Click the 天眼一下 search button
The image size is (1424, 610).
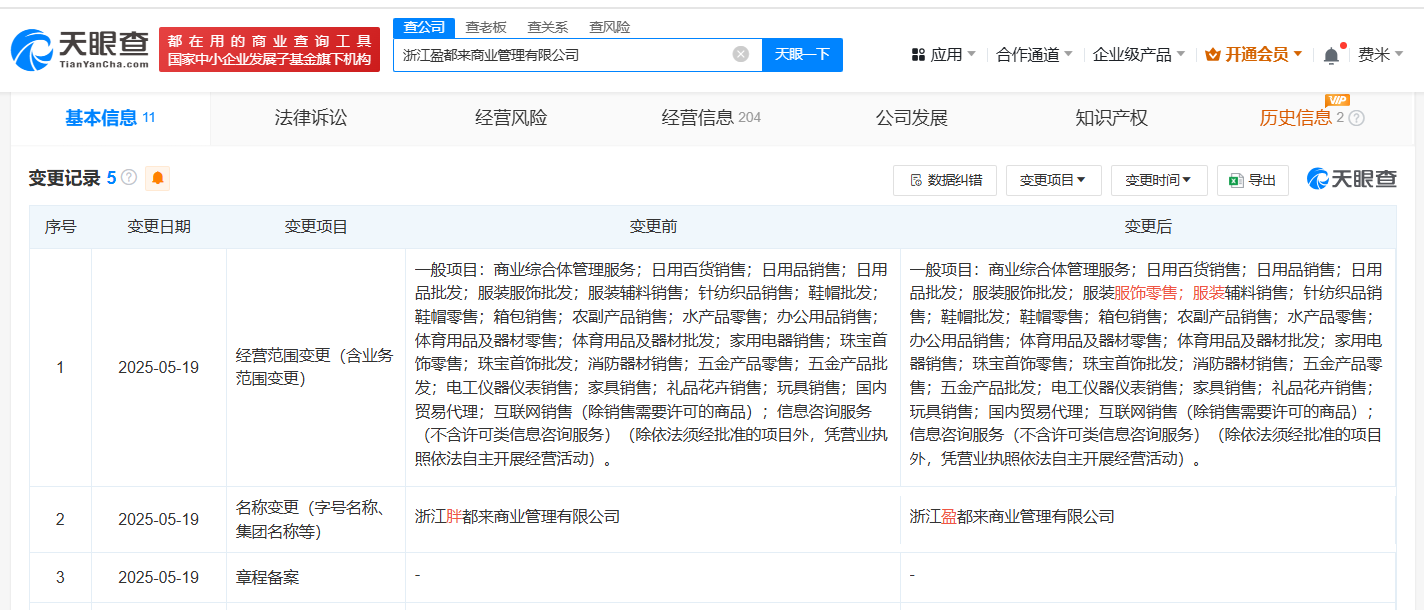(x=802, y=55)
